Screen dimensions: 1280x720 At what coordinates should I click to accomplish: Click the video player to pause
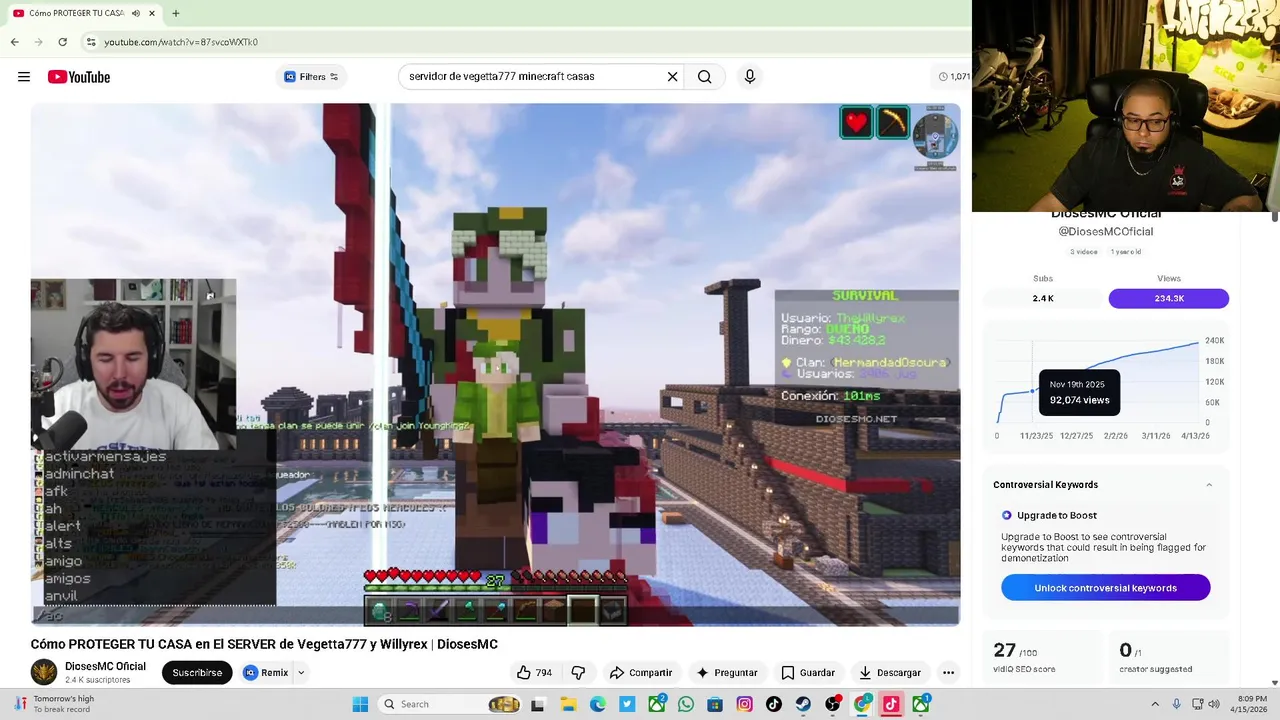pos(495,365)
